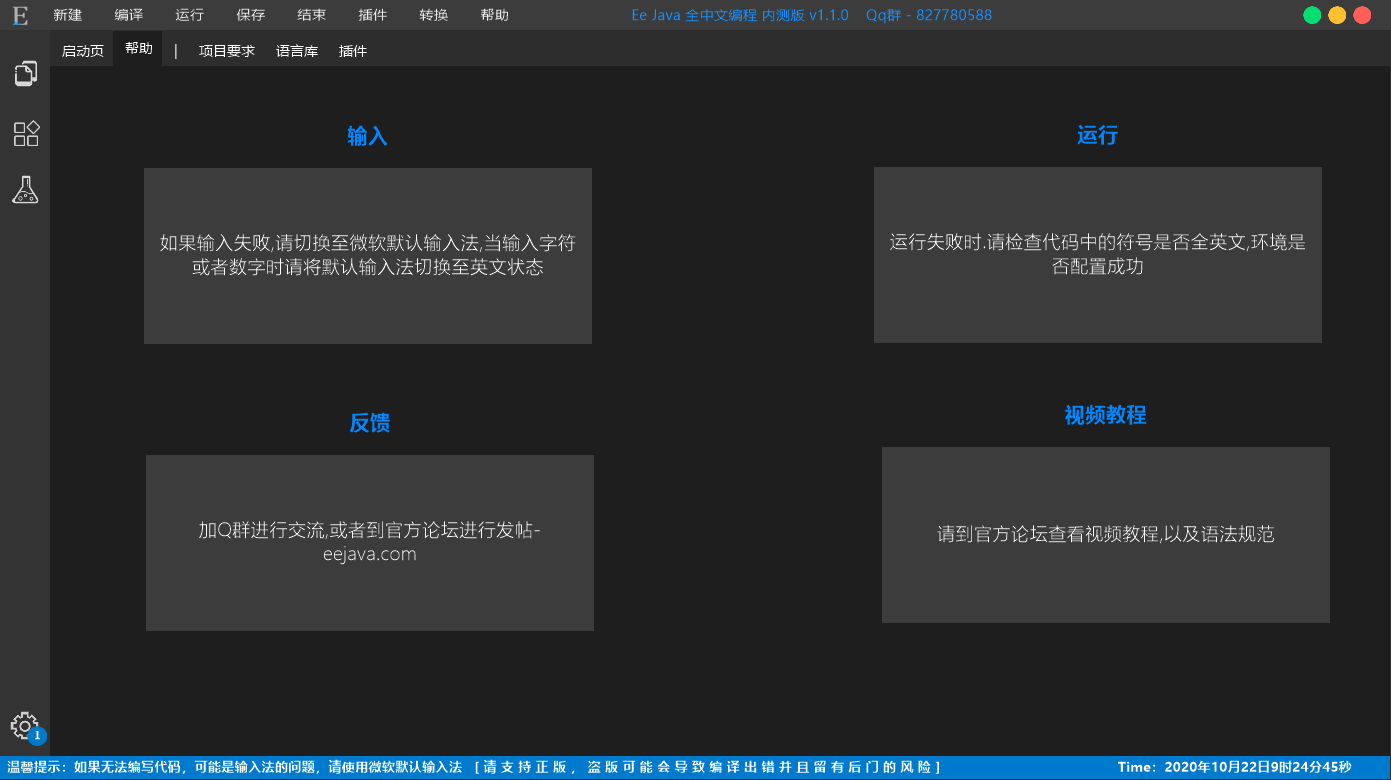Viewport: 1391px width, 780px height.
Task: Open the 帮助 menu in top bar
Action: [495, 15]
